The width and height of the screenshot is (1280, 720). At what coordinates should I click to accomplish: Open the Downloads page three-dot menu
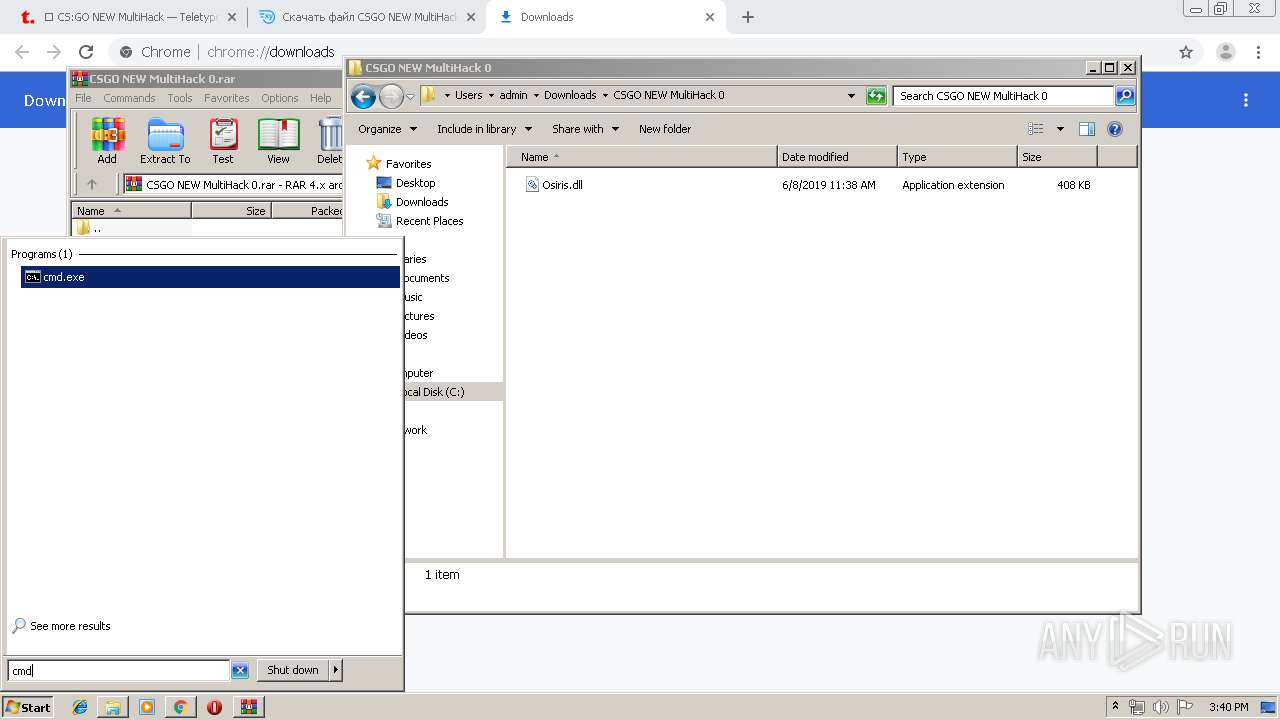(x=1246, y=100)
